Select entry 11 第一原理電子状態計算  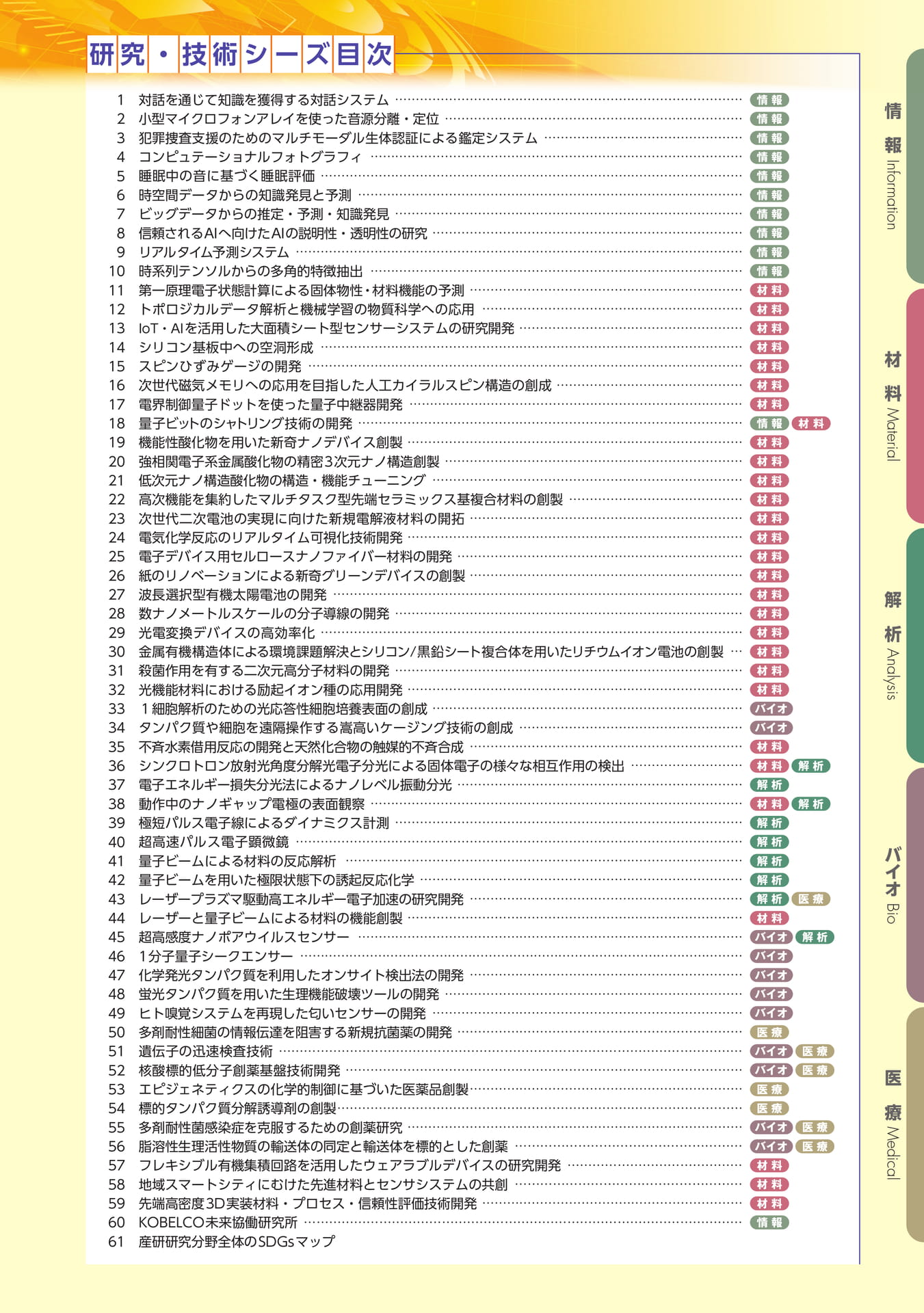[301, 291]
